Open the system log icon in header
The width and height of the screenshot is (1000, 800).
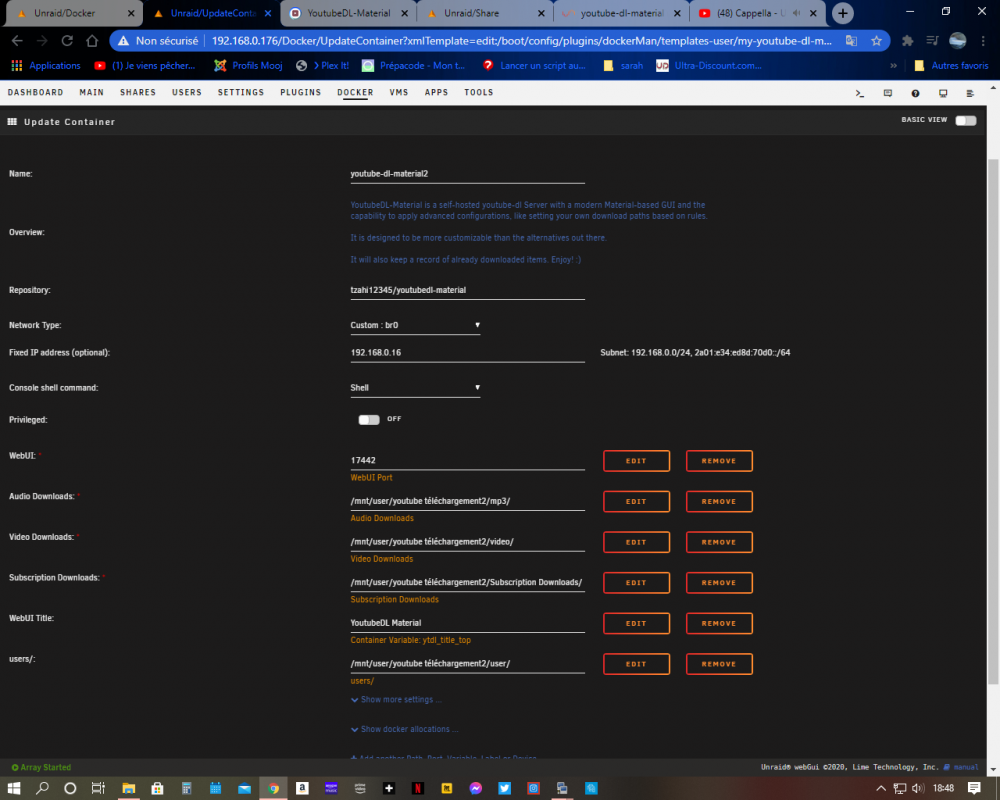point(970,93)
